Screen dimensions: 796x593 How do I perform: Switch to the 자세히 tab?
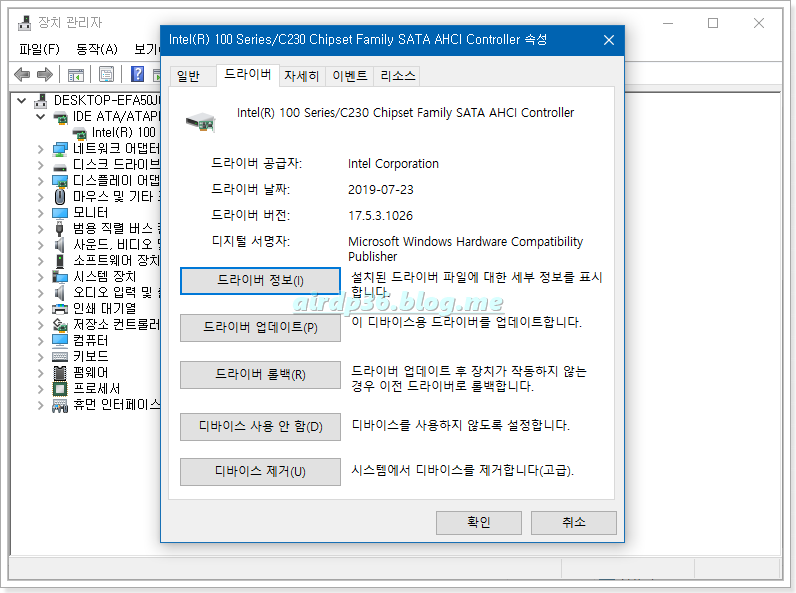(302, 76)
